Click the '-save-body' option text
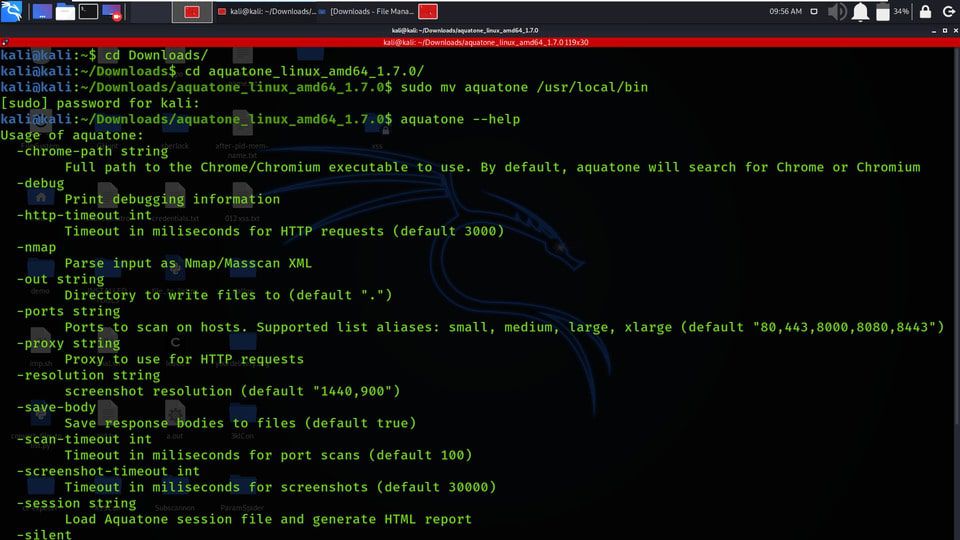The height and width of the screenshot is (540, 960). pyautogui.click(x=56, y=407)
